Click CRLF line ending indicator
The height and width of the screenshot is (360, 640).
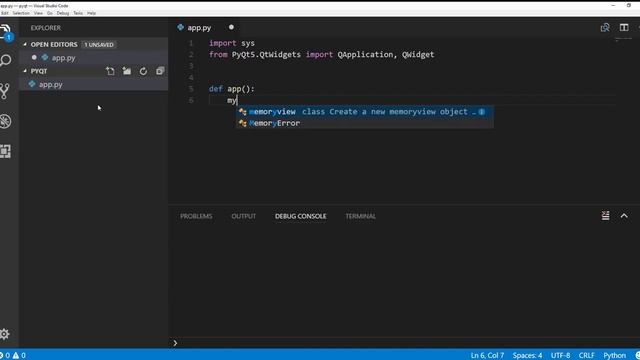tap(587, 355)
